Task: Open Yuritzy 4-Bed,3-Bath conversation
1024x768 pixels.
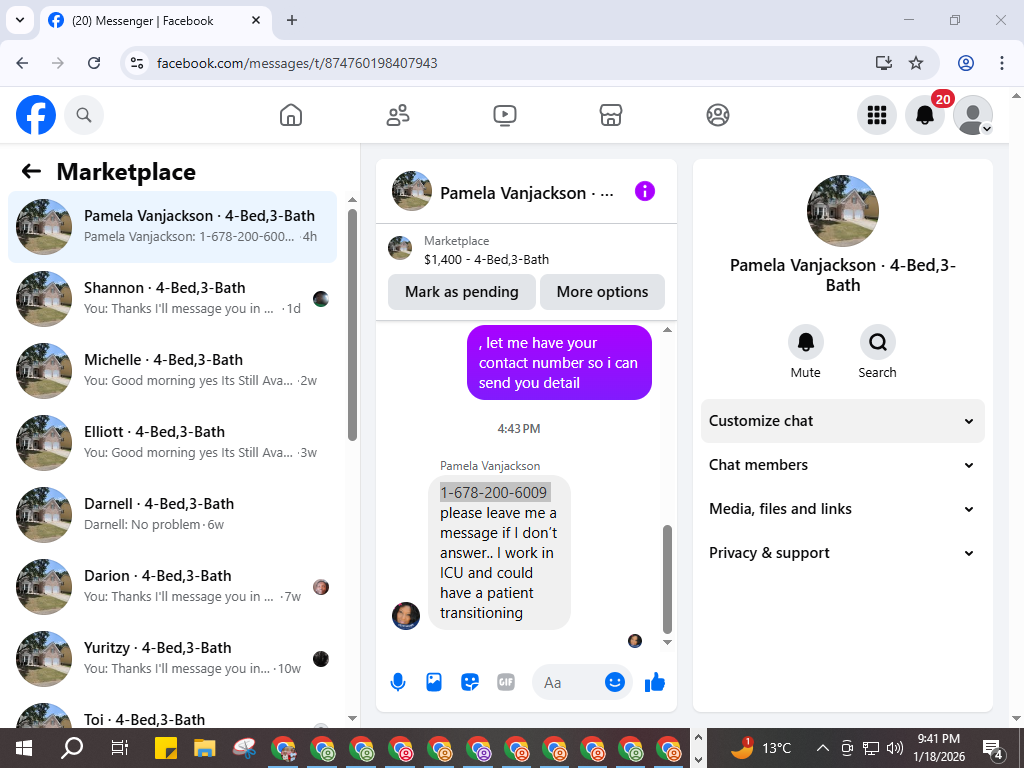Action: [x=172, y=659]
